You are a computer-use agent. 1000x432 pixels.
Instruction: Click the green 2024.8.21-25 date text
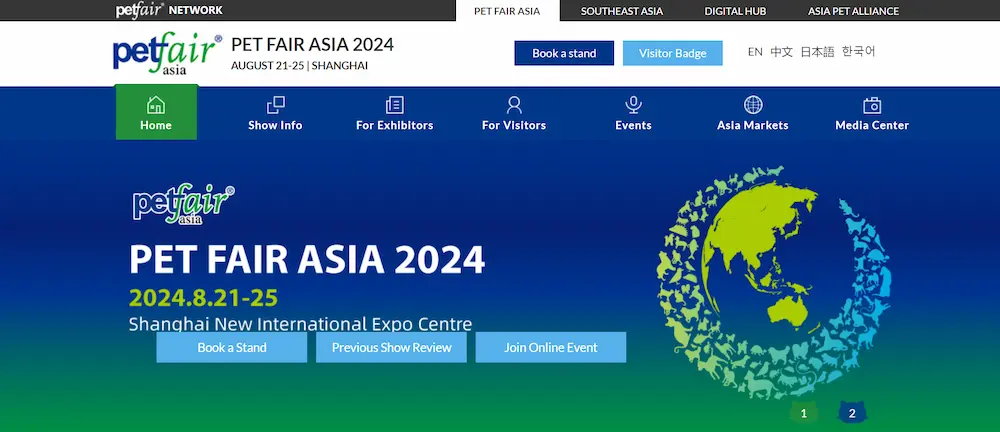(x=203, y=298)
